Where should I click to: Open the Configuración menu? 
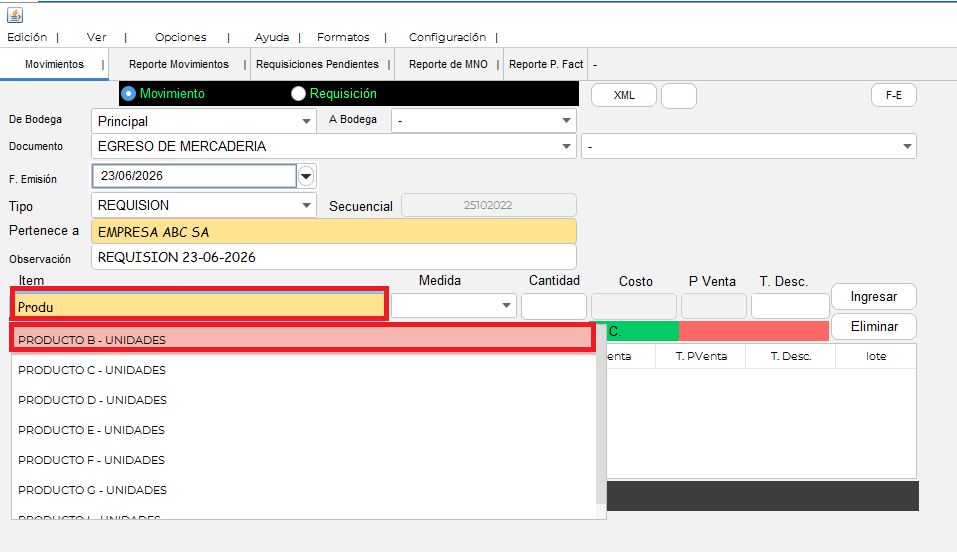click(447, 37)
